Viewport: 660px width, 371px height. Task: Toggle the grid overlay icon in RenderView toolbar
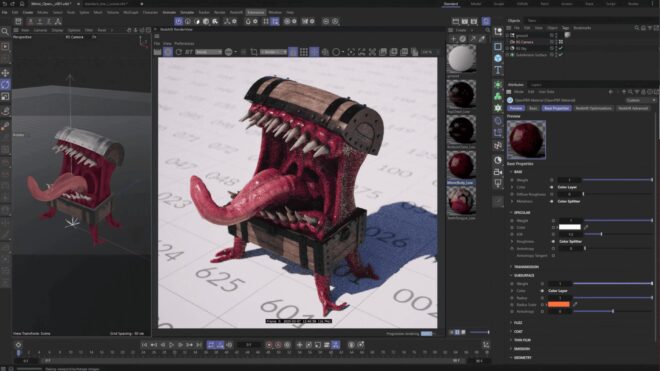(x=303, y=52)
